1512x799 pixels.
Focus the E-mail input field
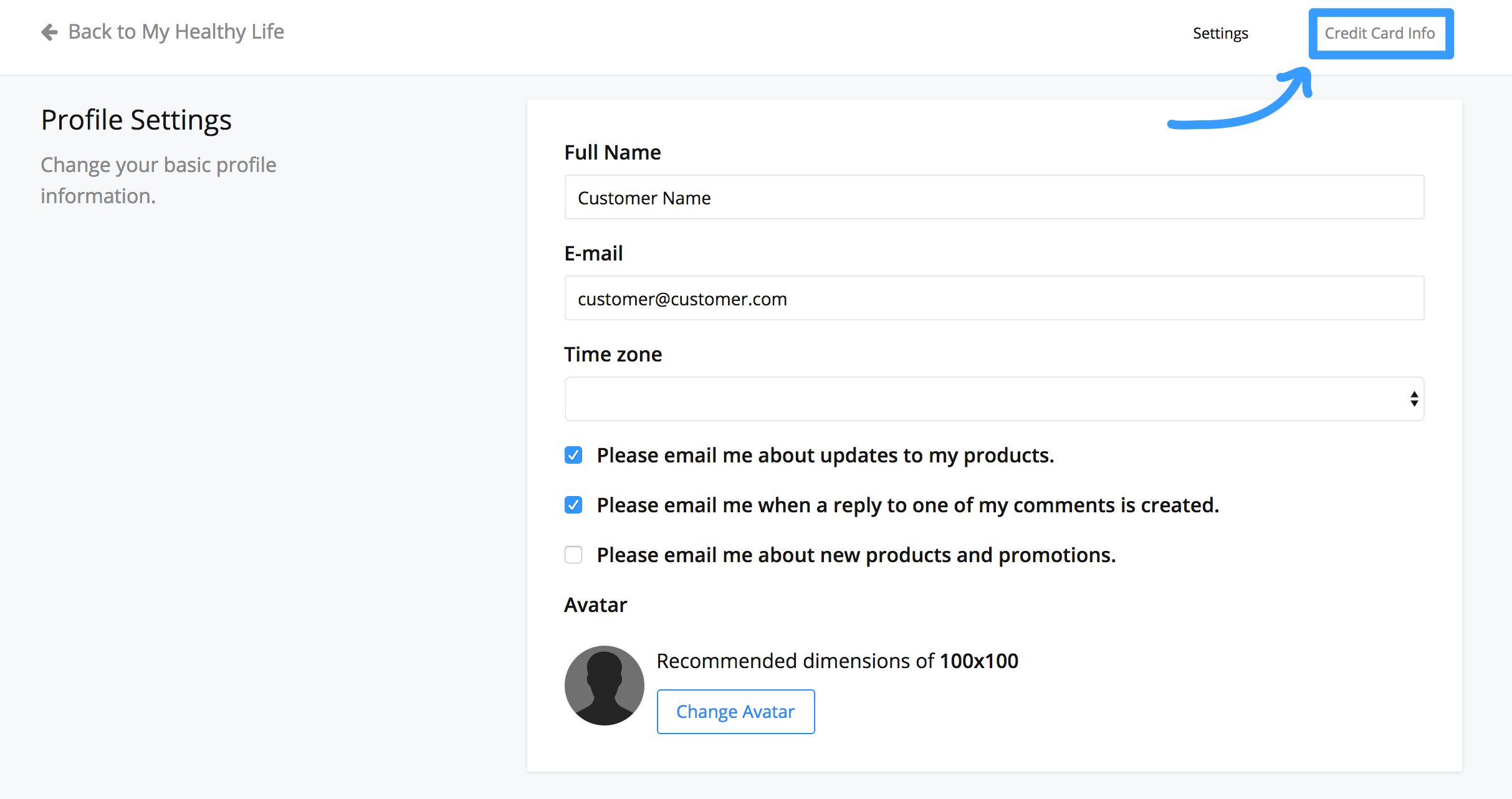tap(994, 299)
